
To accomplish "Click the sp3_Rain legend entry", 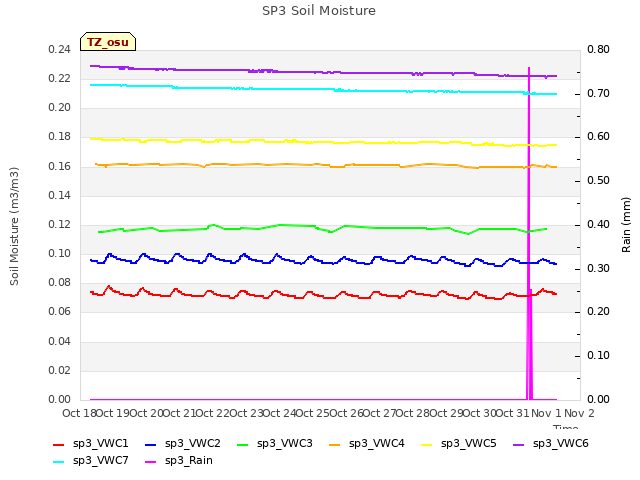I will point(179,460).
